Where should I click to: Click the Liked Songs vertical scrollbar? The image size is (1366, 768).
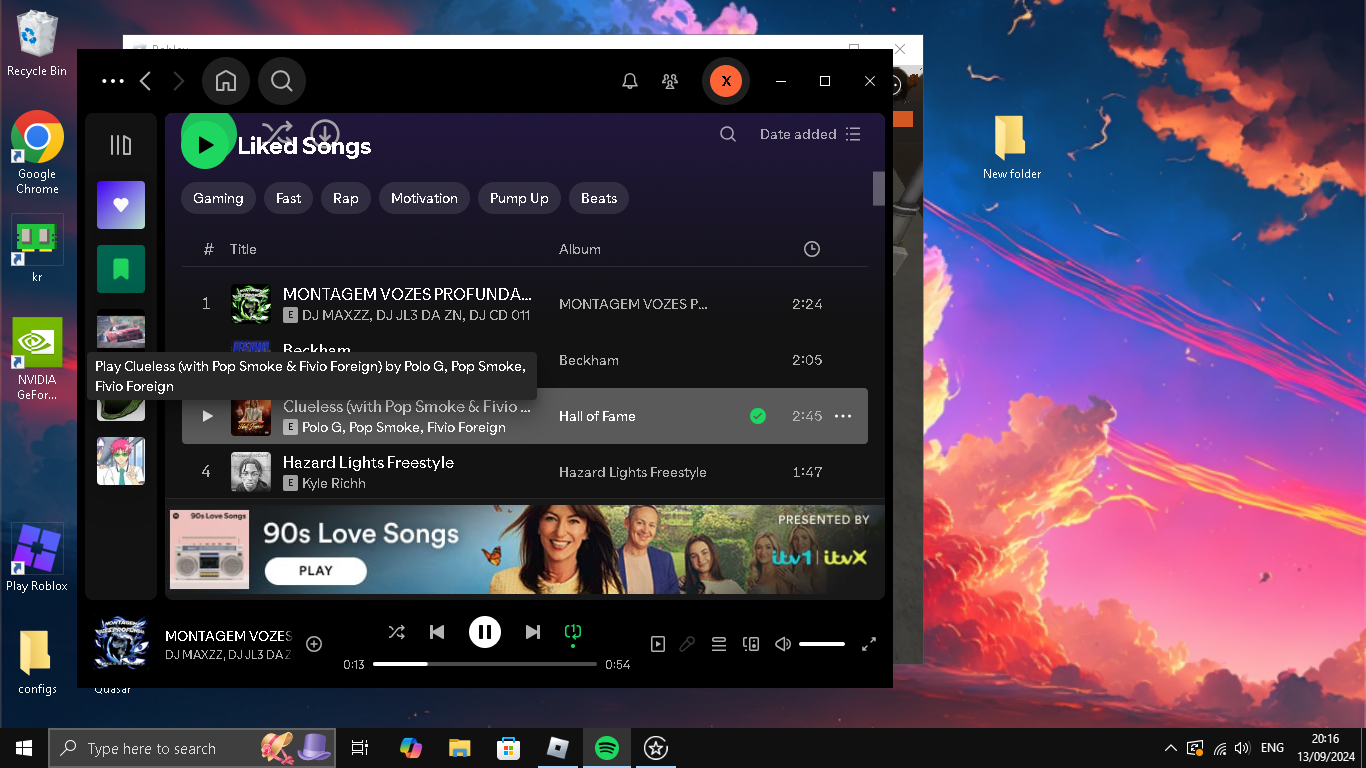(x=879, y=188)
